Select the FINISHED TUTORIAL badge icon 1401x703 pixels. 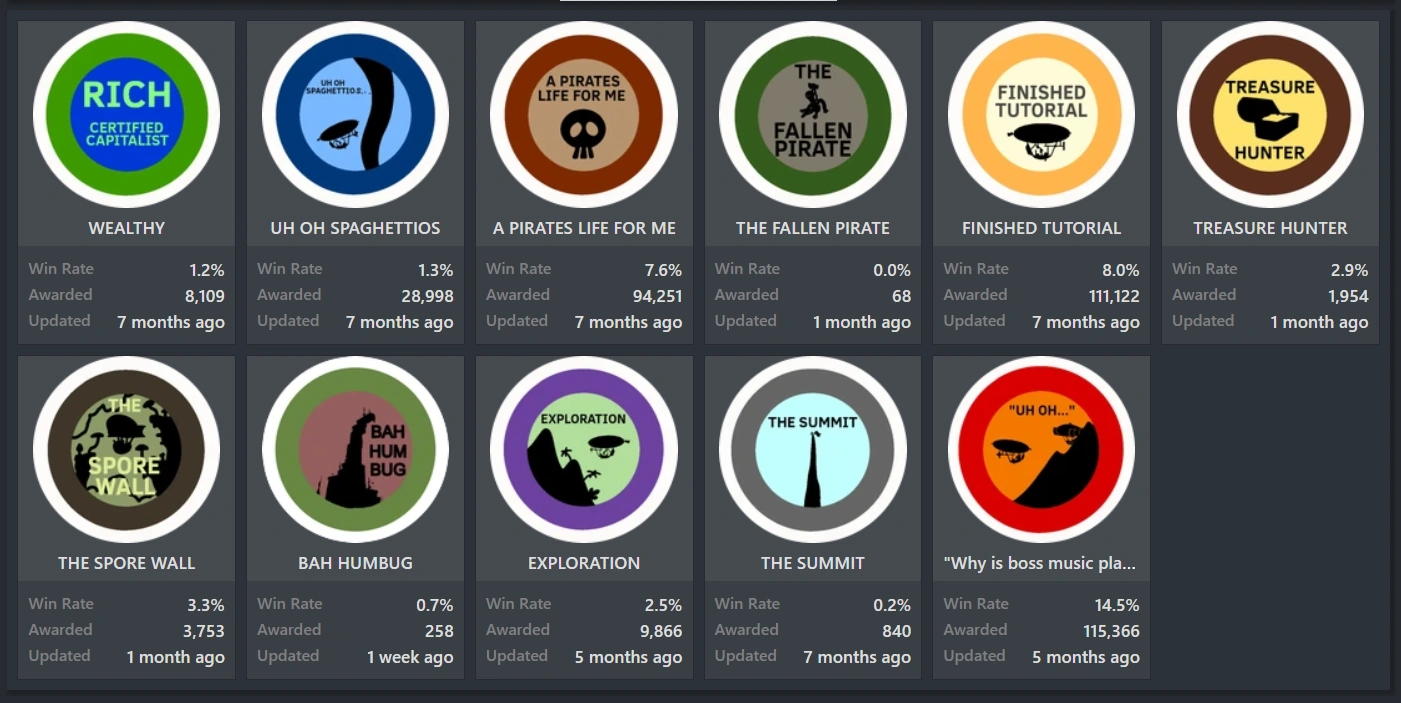[x=1041, y=114]
